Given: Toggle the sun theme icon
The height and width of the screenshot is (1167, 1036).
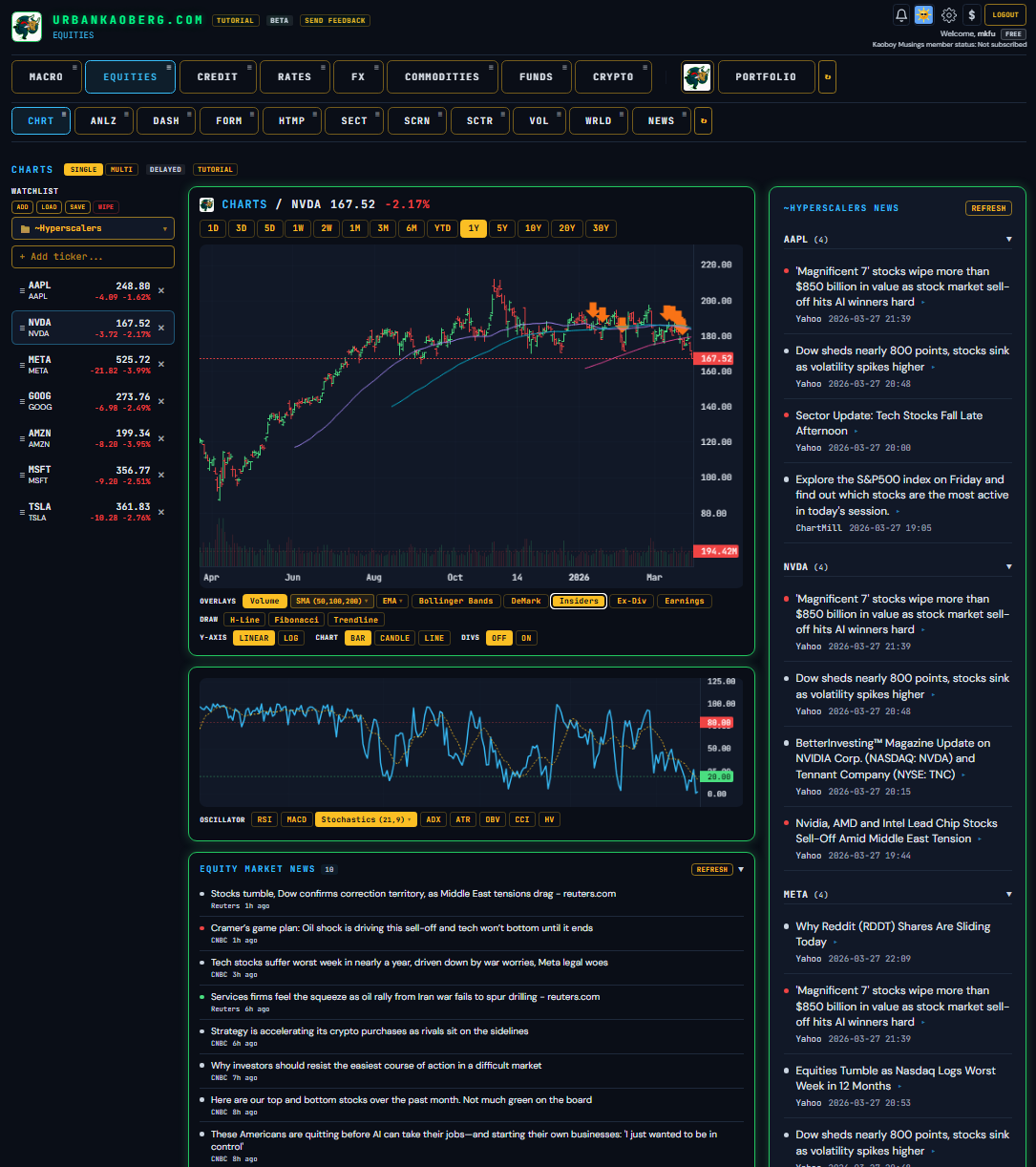Looking at the screenshot, I should pos(923,14).
